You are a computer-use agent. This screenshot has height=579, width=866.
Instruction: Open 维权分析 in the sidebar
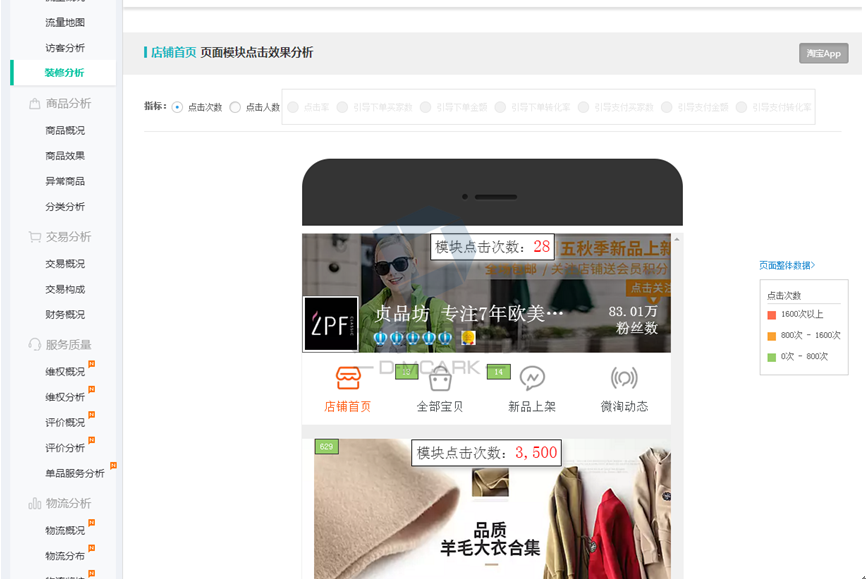pyautogui.click(x=65, y=397)
